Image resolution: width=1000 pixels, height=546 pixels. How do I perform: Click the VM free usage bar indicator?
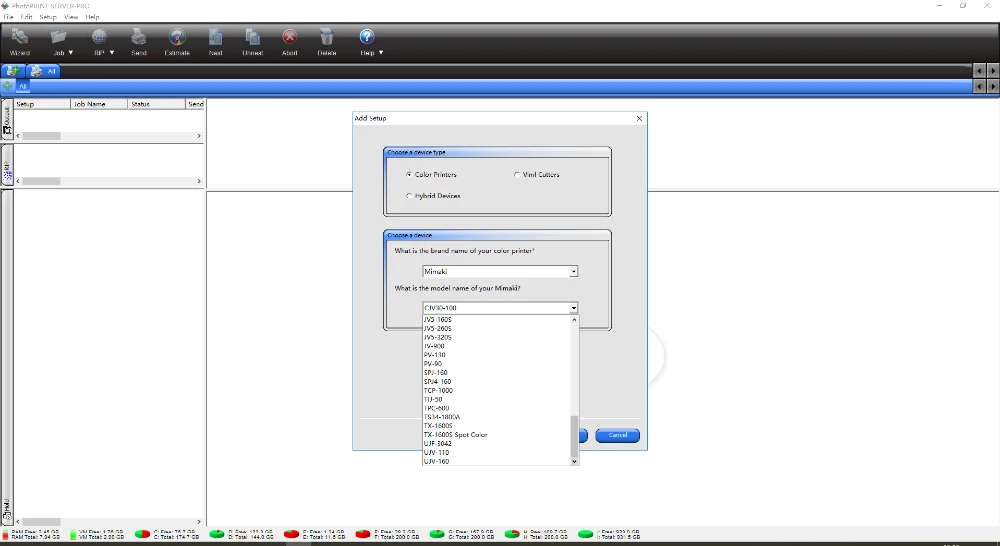click(73, 534)
